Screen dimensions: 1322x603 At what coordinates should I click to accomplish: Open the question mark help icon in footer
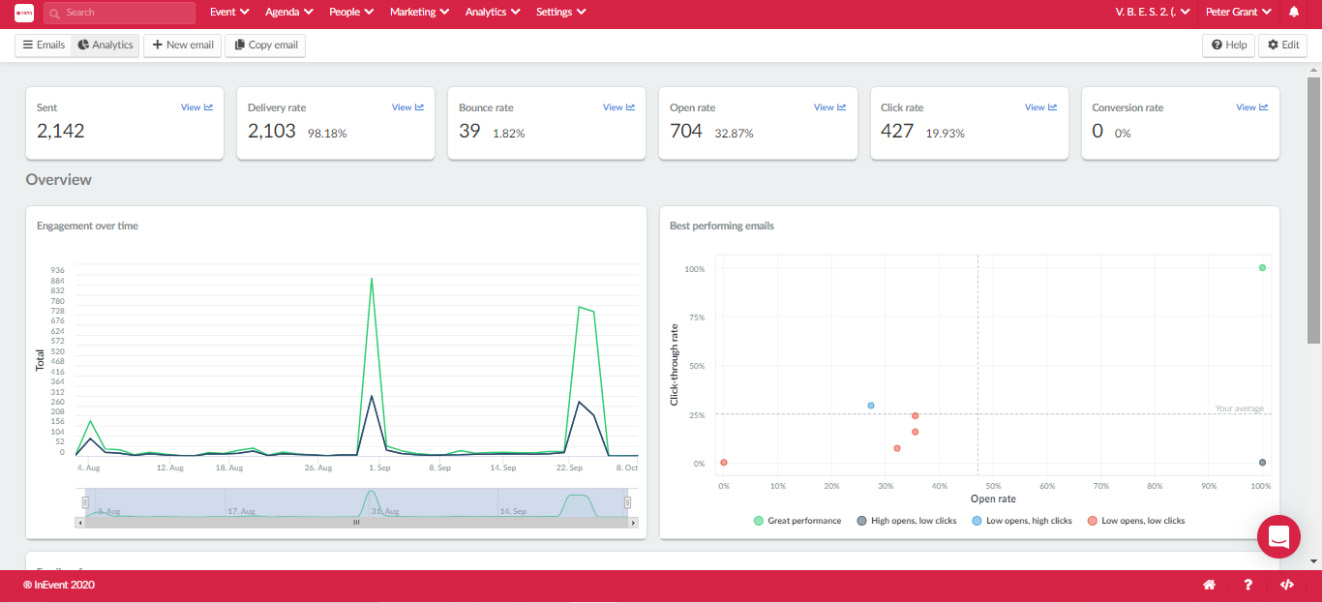1248,585
